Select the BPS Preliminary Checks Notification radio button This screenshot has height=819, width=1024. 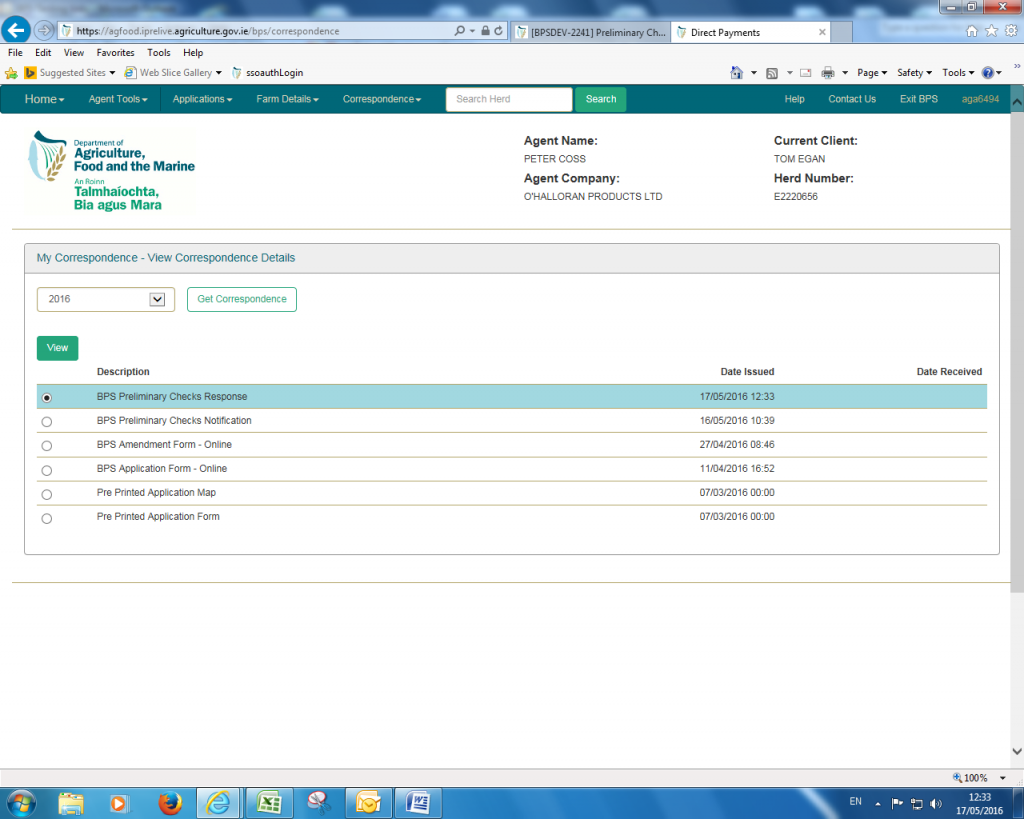tap(47, 422)
